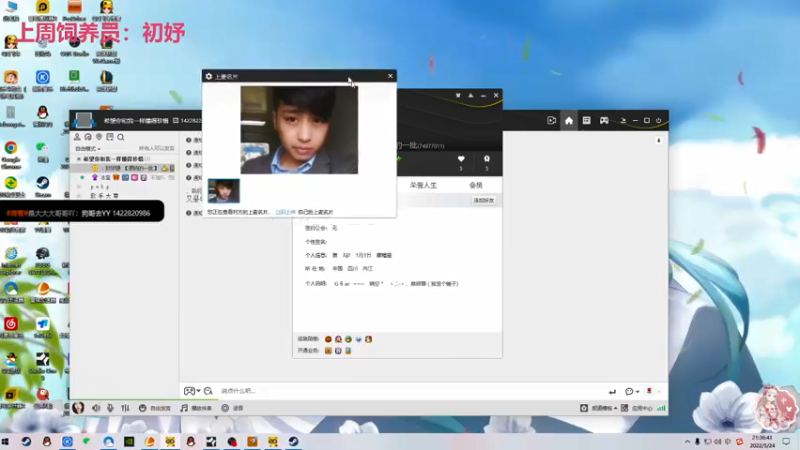Open the speech bubble dropdown in chat bar
This screenshot has height=450, width=800.
tap(632, 392)
